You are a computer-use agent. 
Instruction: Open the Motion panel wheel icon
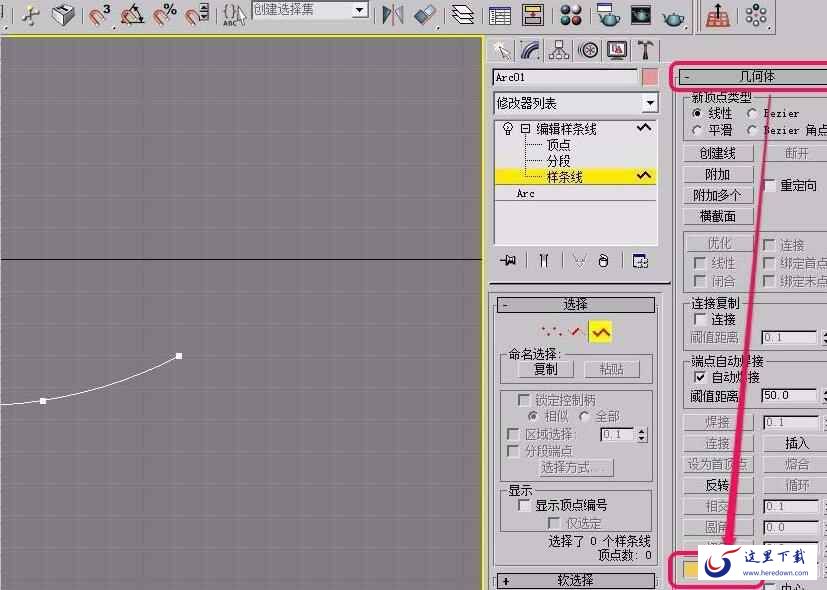click(589, 50)
